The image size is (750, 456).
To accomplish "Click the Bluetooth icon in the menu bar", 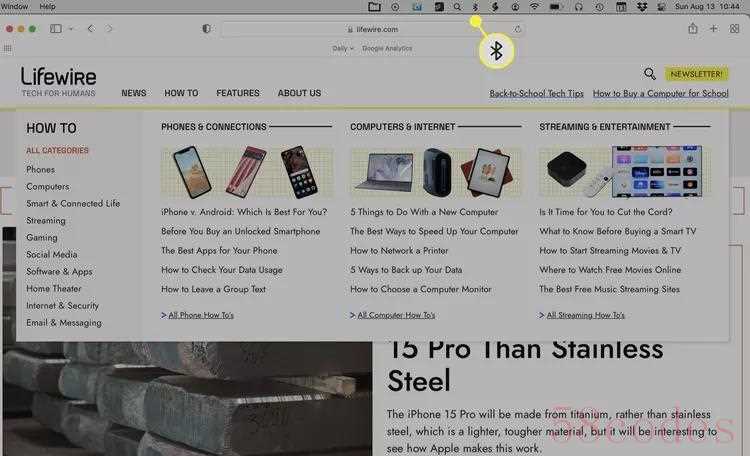I will pyautogui.click(x=475, y=7).
